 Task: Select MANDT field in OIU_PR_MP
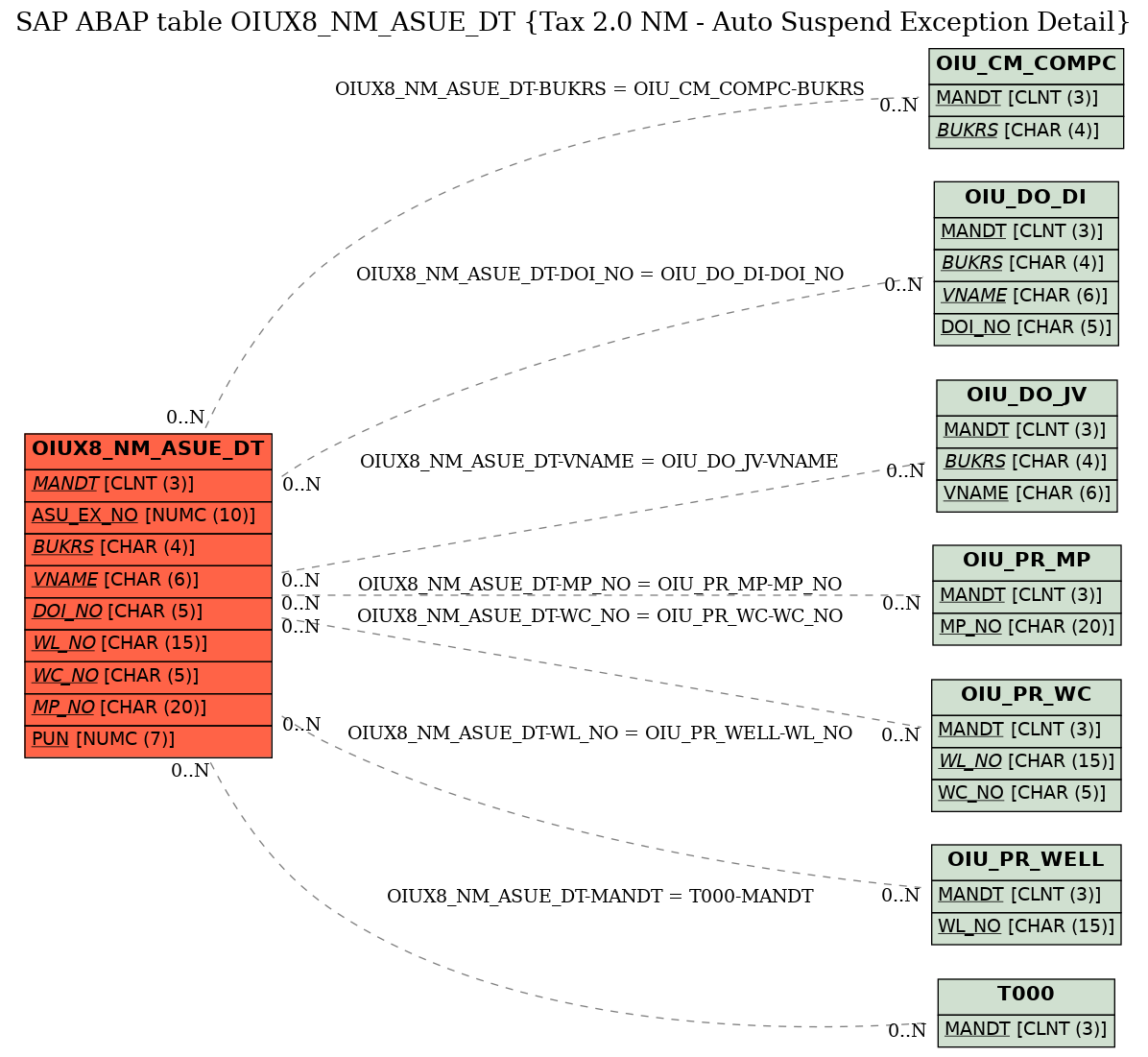[x=1026, y=596]
